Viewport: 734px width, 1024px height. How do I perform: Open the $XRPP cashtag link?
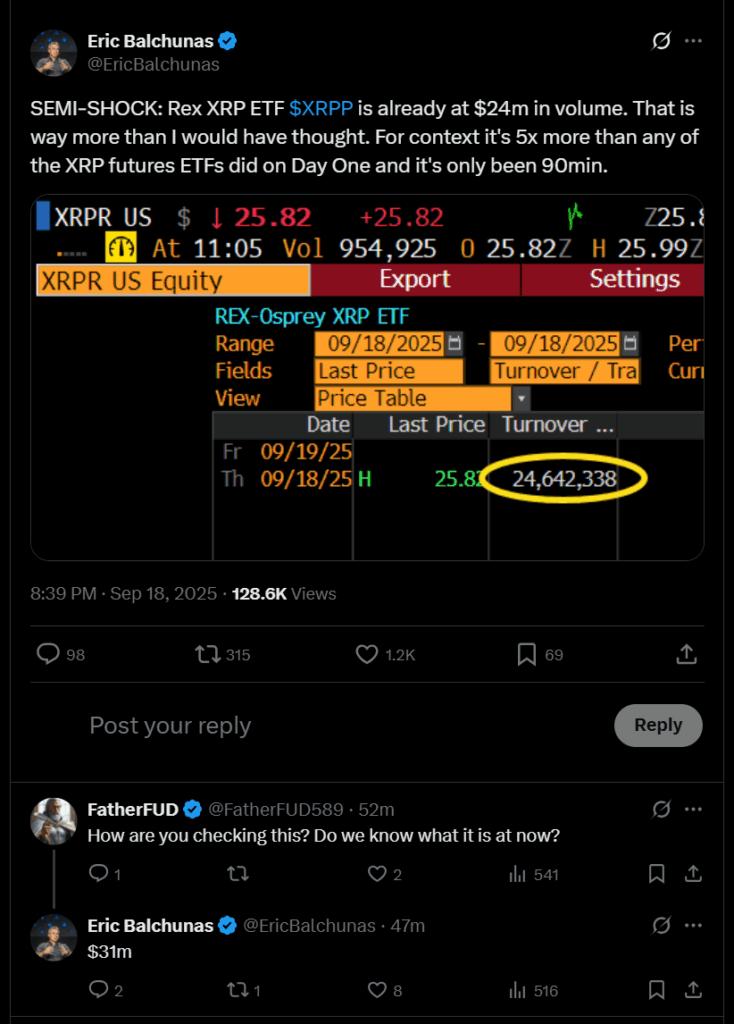(x=322, y=108)
